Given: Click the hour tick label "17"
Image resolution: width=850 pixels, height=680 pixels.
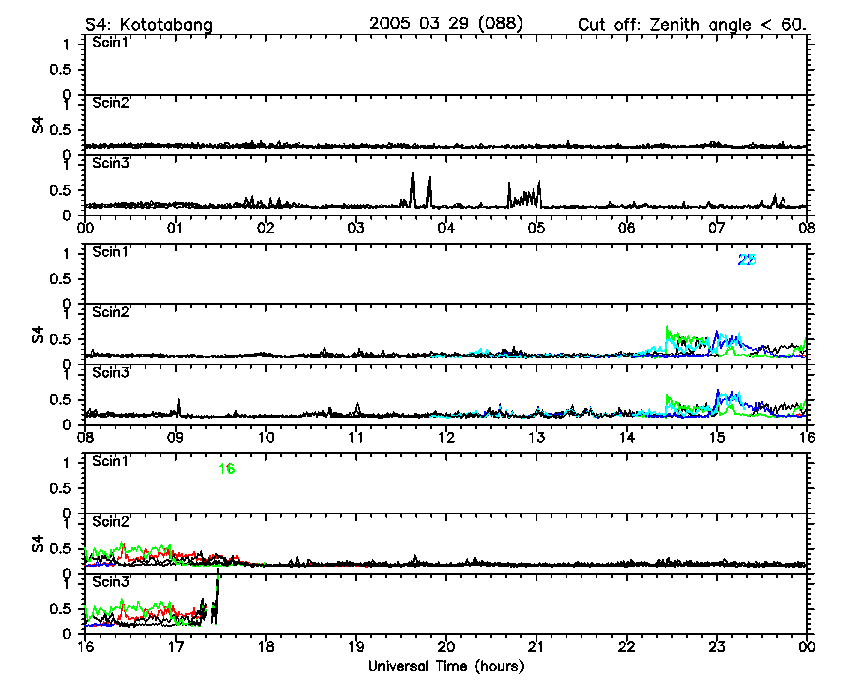Looking at the screenshot, I should point(175,647).
